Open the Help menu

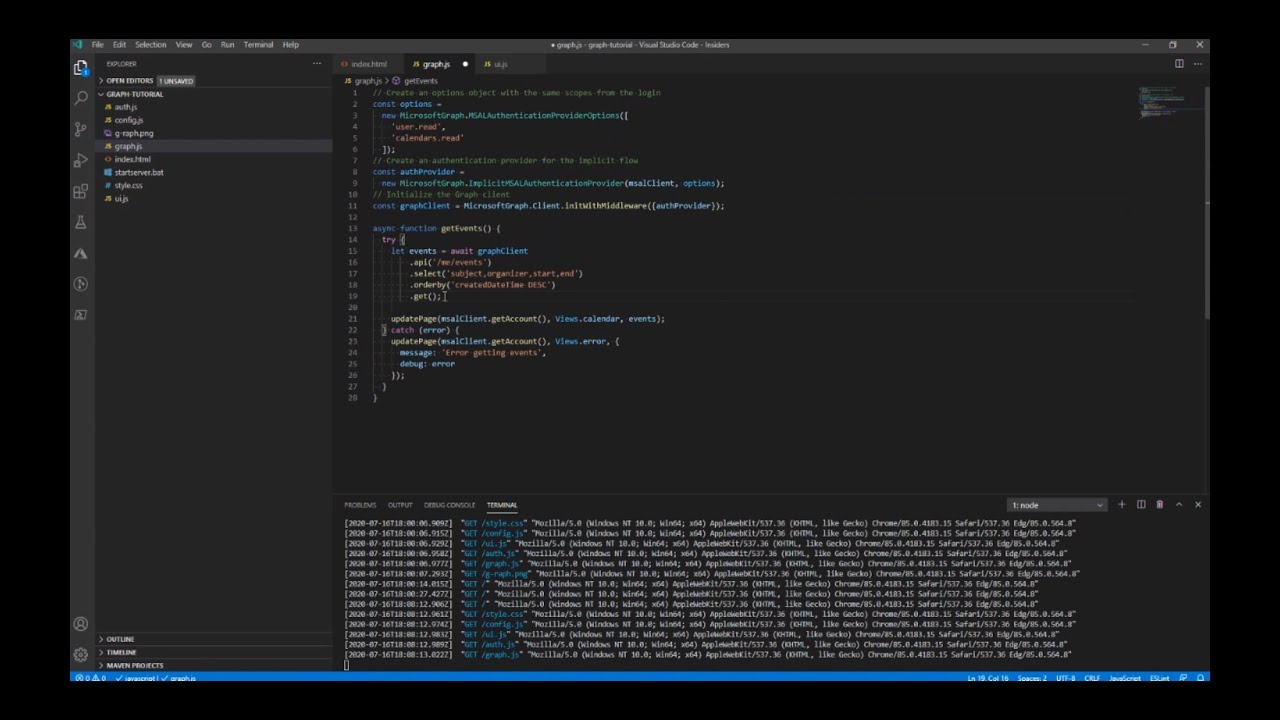[290, 45]
